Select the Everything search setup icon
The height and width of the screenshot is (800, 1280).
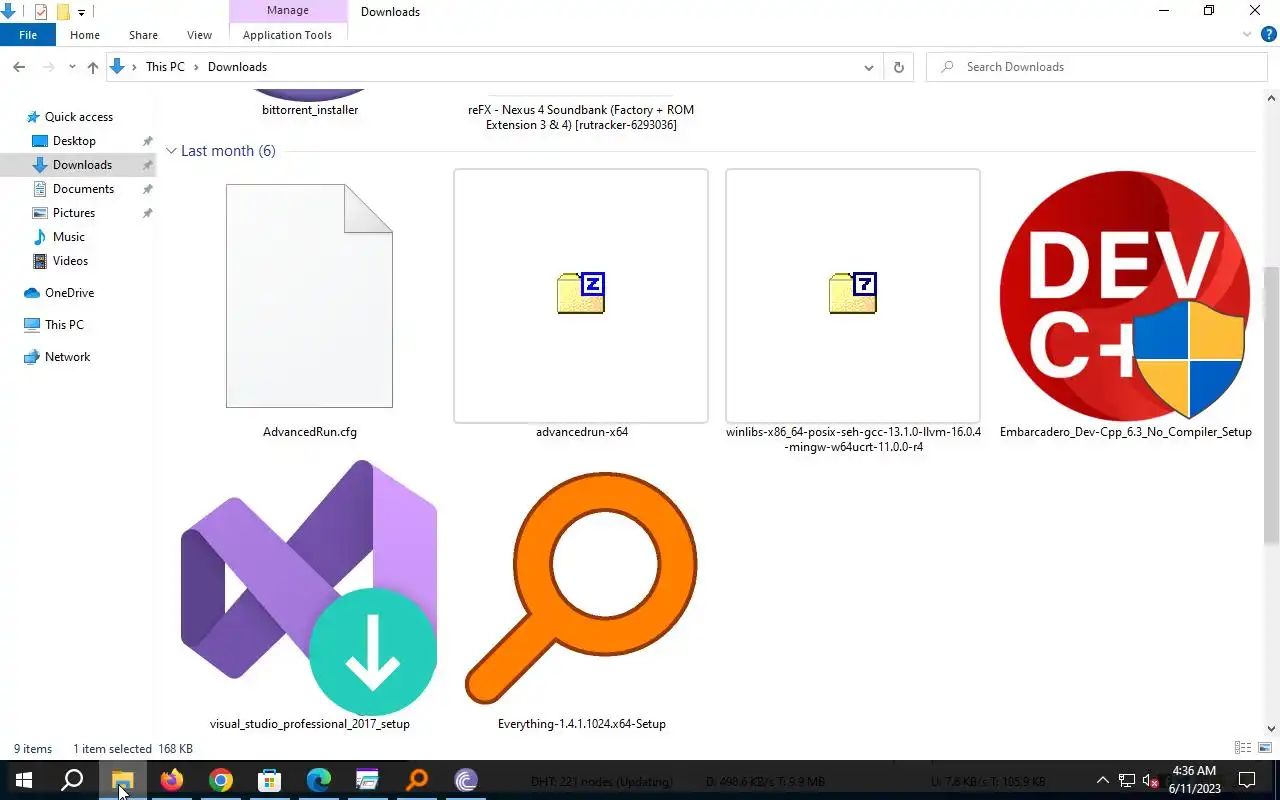581,588
